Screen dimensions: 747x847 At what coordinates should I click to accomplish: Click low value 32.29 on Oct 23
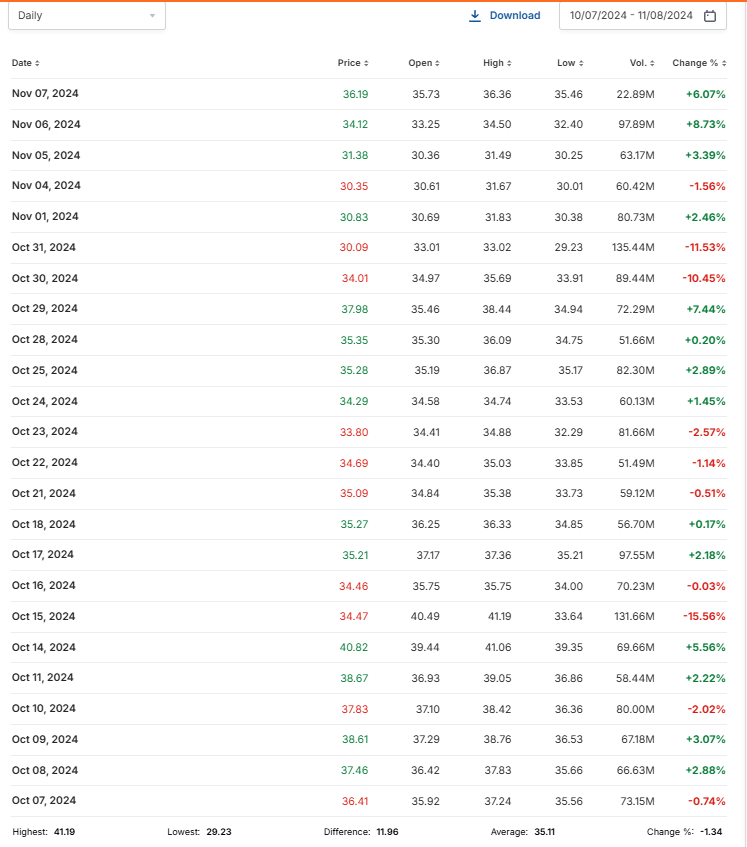(568, 433)
